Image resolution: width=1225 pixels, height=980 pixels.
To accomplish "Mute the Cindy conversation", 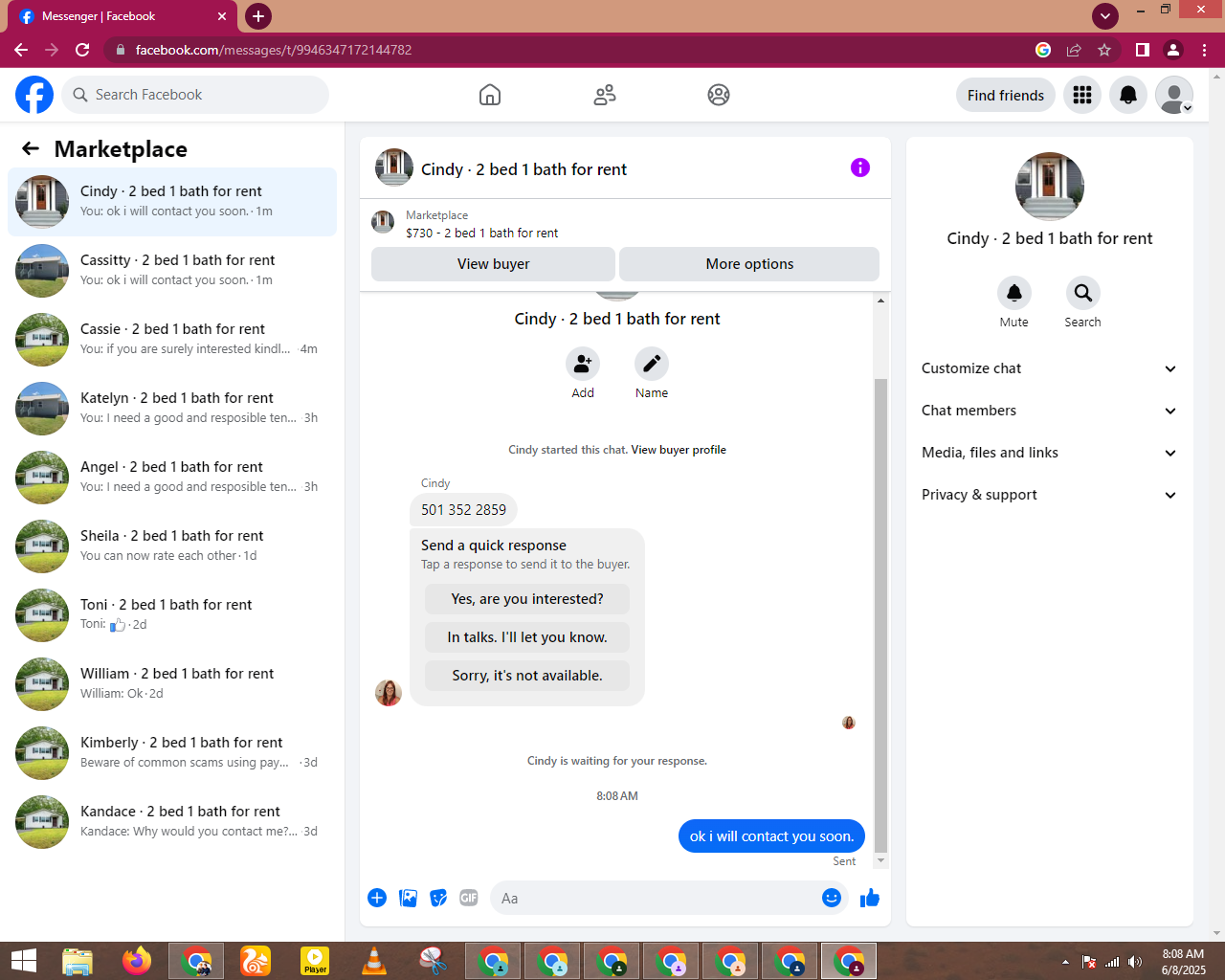I will tap(1014, 293).
